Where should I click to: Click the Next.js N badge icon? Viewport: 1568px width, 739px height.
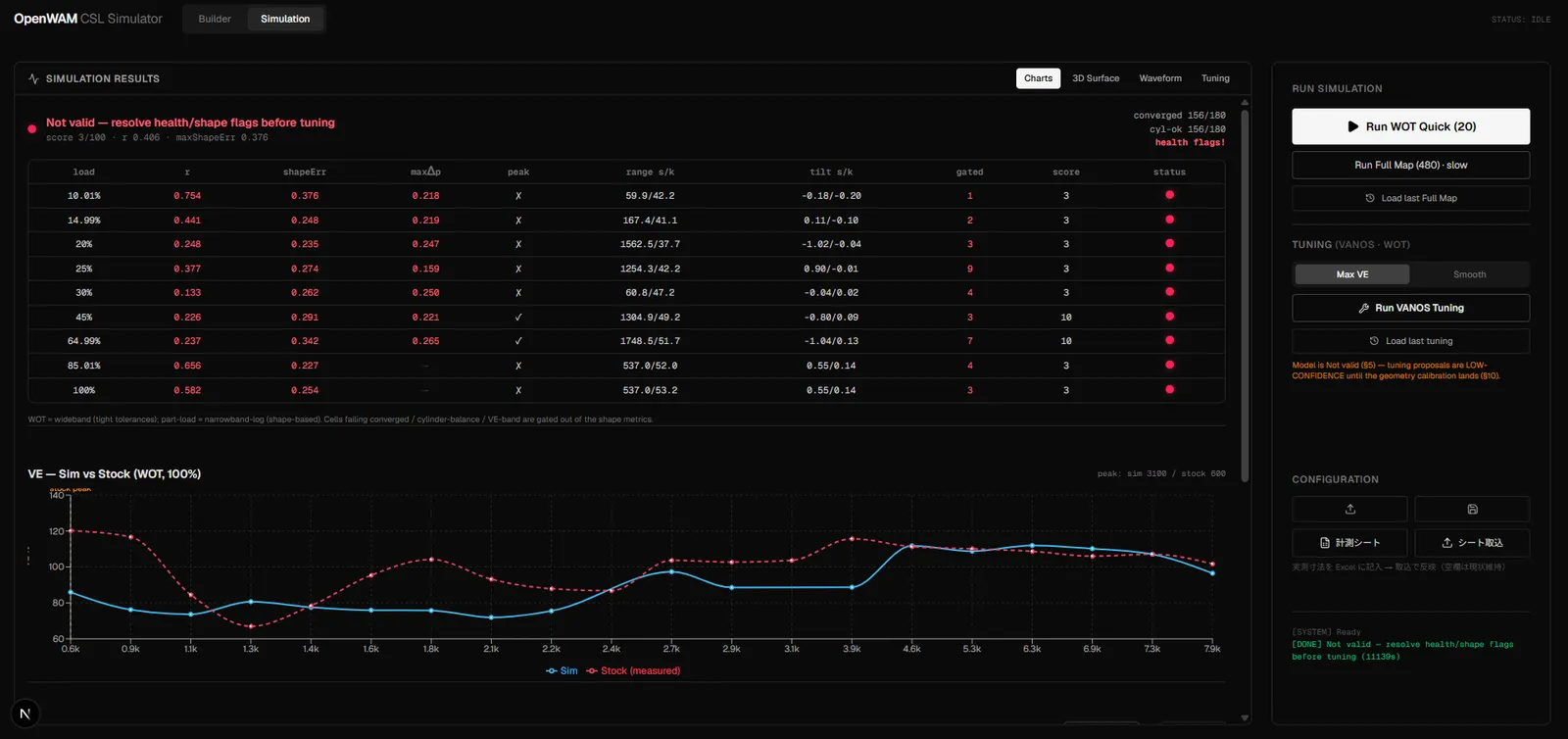pos(25,714)
